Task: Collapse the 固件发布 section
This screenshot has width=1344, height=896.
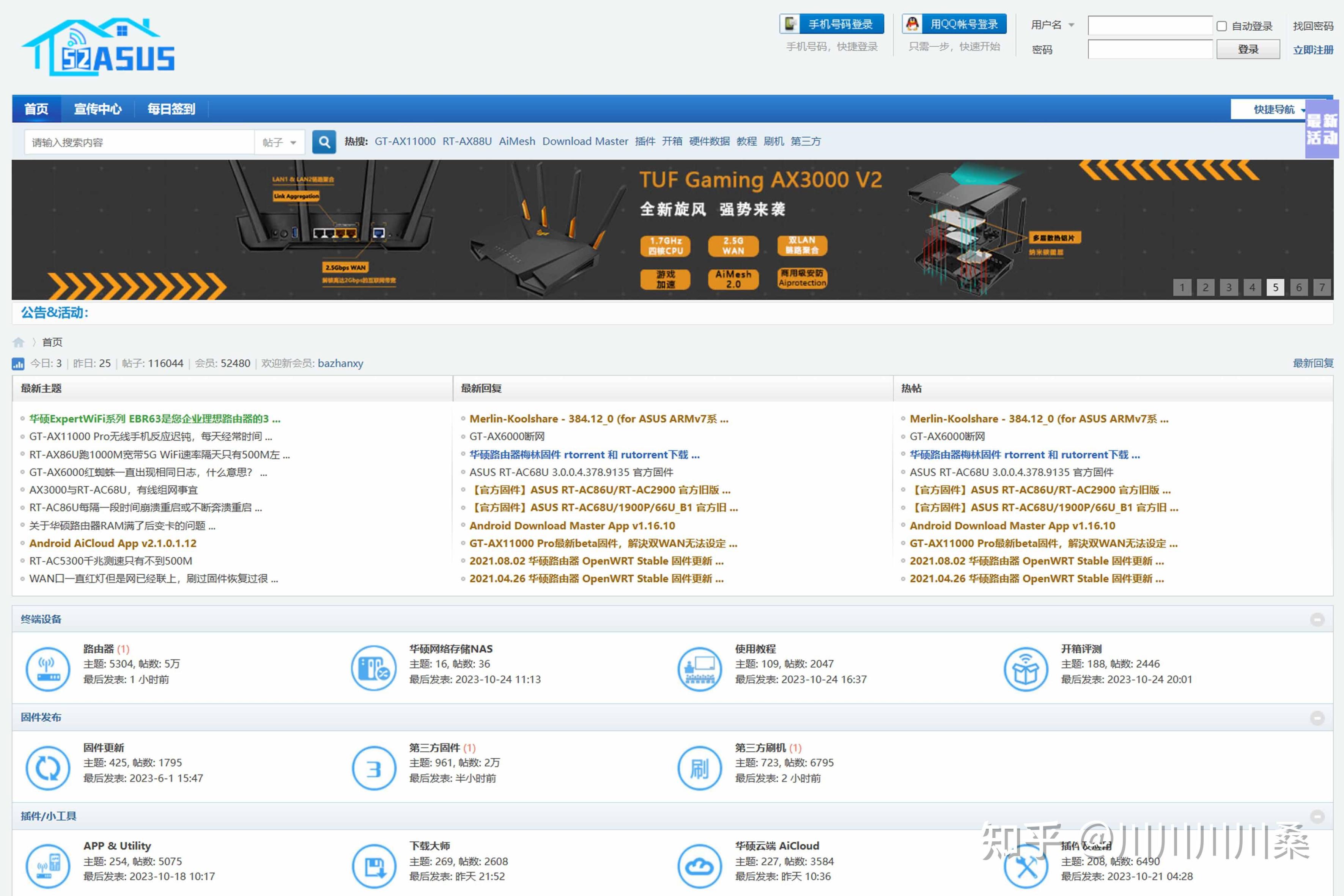Action: [x=1317, y=718]
